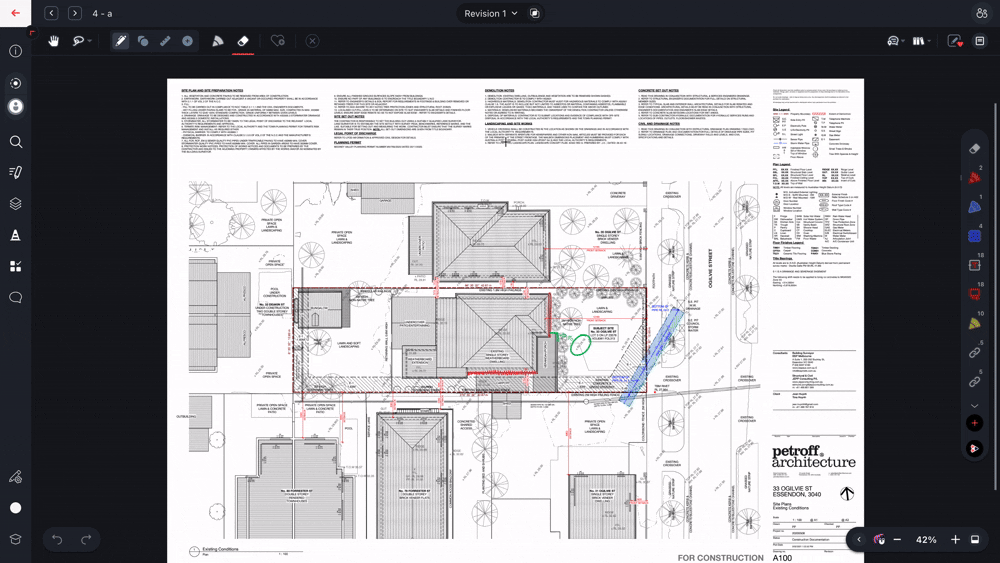Zoom out with the minus button
Image resolution: width=1000 pixels, height=563 pixels.
point(897,539)
